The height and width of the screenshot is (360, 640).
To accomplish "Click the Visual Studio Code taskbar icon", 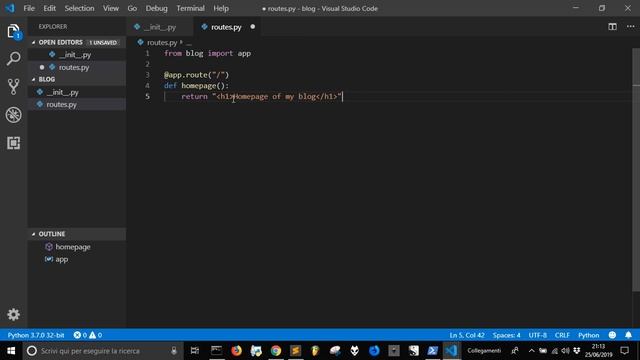I will click(x=451, y=351).
